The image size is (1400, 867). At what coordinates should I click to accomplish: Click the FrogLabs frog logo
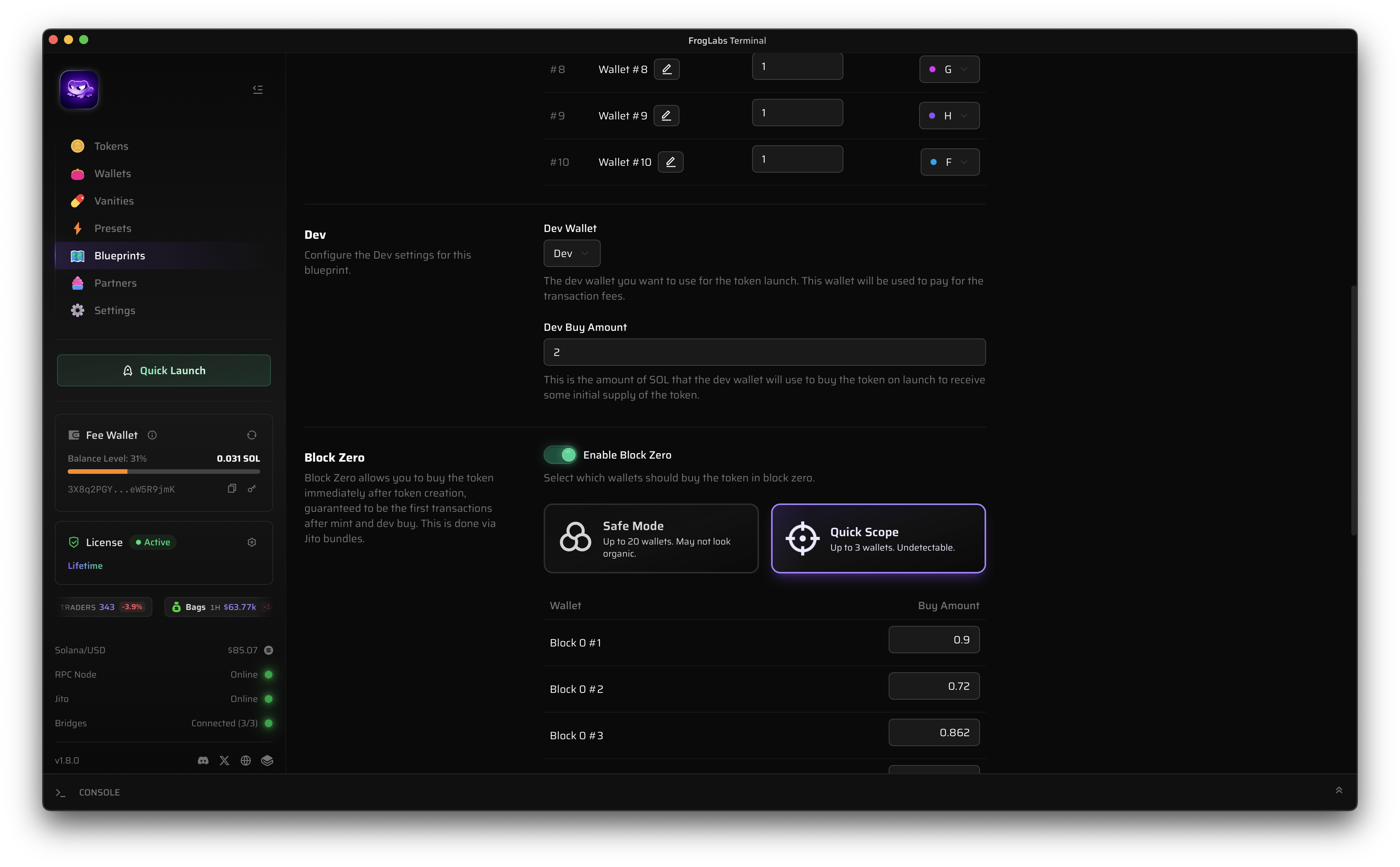coord(79,89)
